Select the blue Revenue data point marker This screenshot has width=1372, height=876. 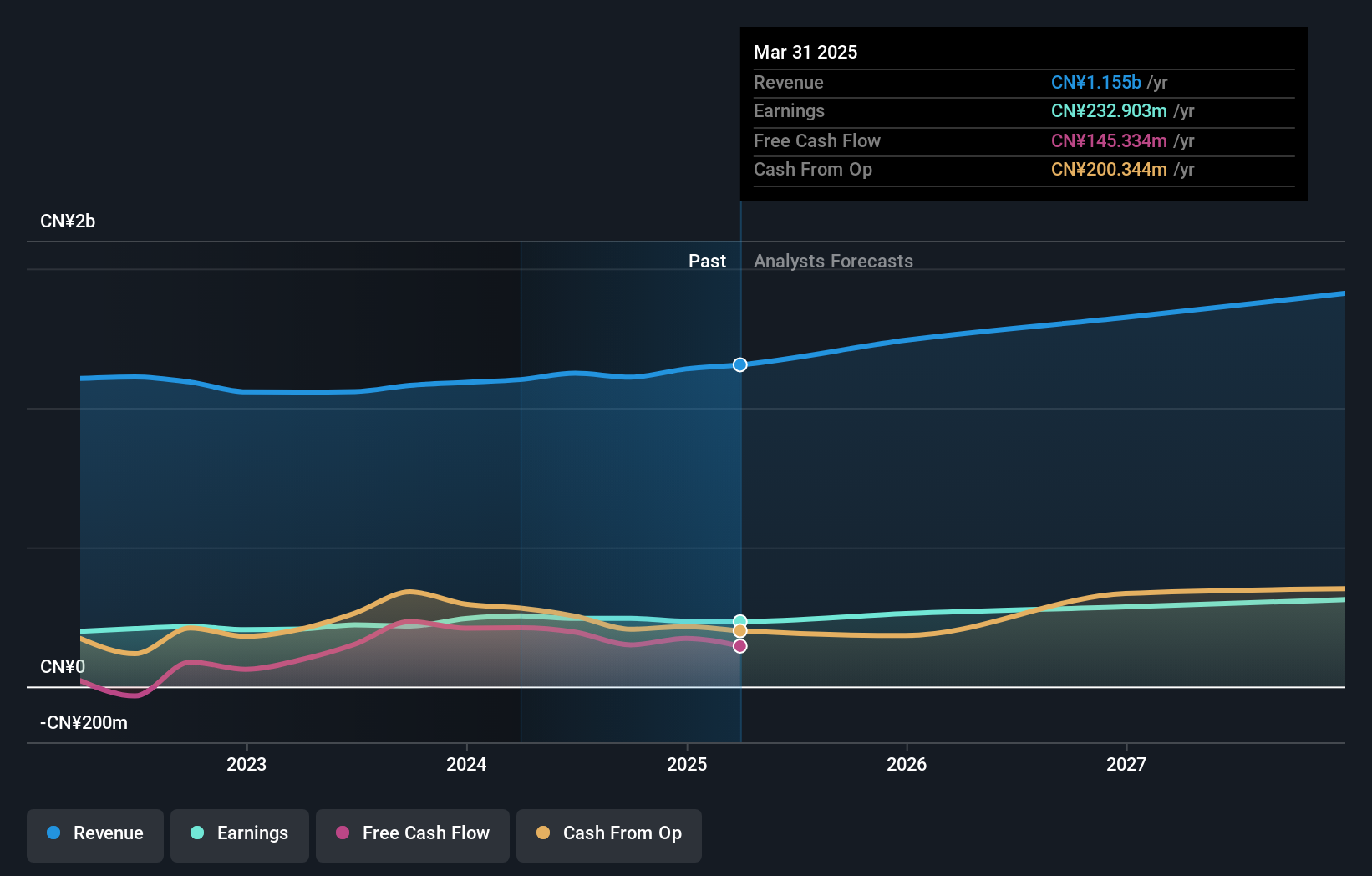coord(740,364)
